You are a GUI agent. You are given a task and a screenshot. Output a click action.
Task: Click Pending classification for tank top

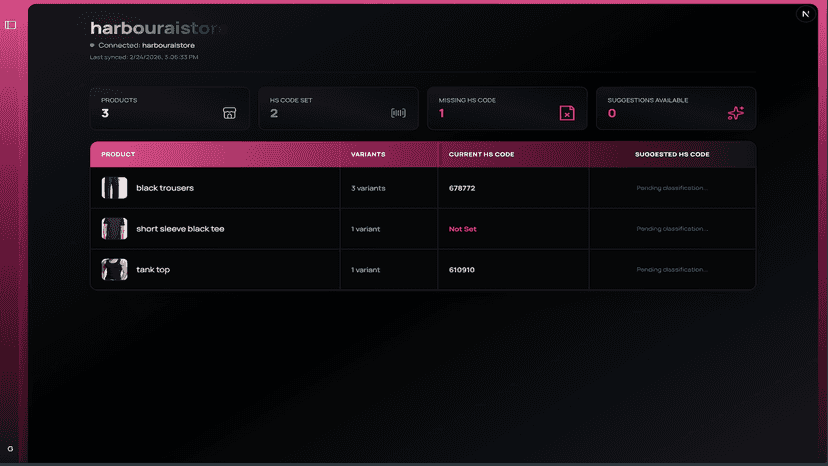(x=672, y=269)
